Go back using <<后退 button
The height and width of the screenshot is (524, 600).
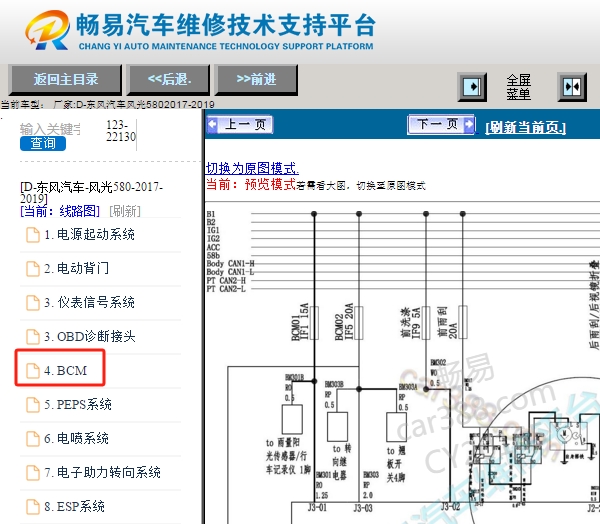(169, 80)
